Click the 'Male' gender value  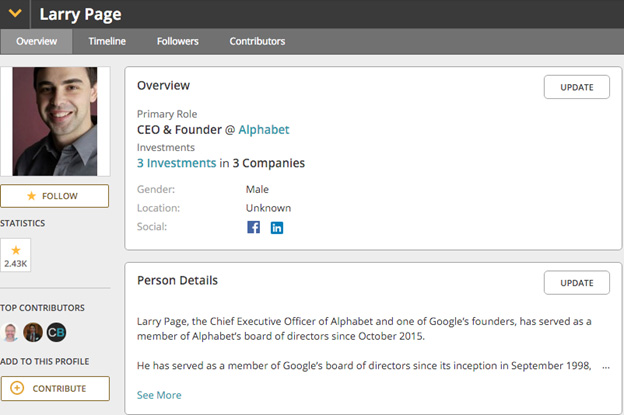pyautogui.click(x=257, y=189)
